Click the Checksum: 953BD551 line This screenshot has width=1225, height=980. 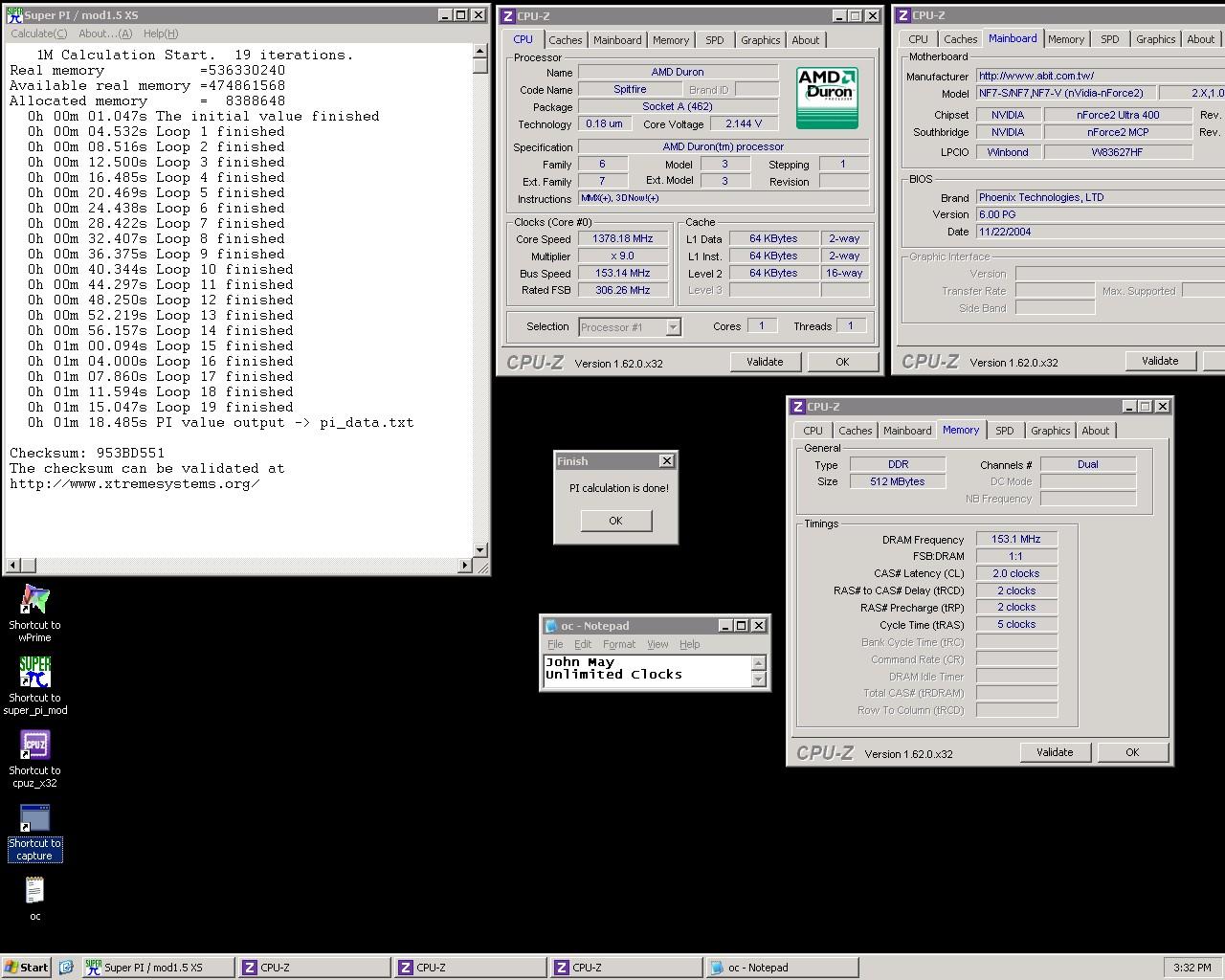[87, 453]
